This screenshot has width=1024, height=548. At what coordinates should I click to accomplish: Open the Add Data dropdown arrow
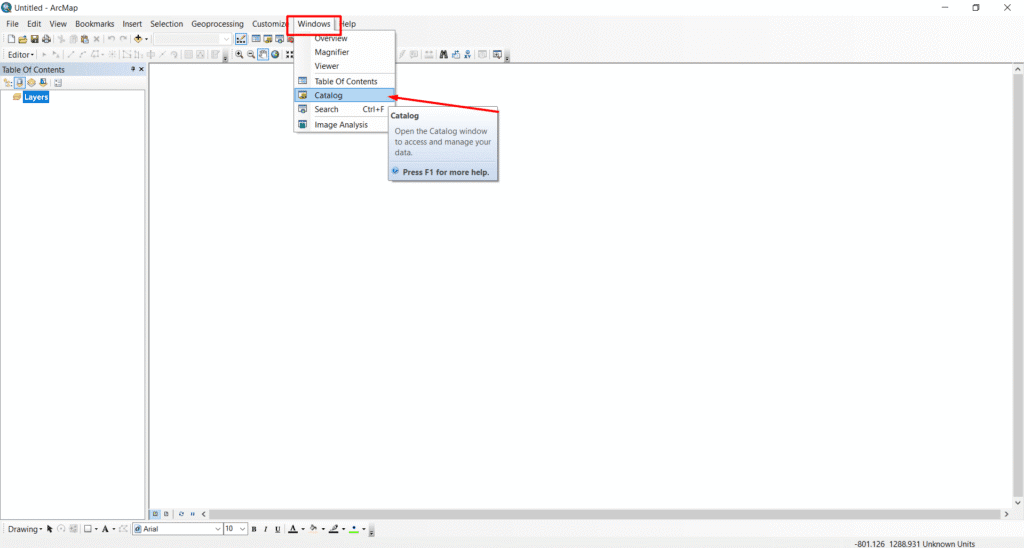(x=146, y=39)
